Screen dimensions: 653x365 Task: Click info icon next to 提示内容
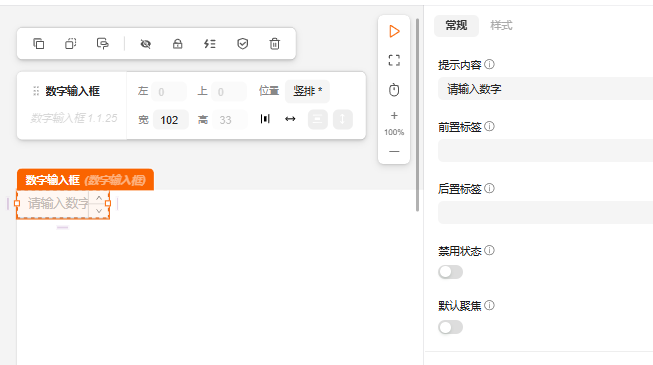(490, 64)
